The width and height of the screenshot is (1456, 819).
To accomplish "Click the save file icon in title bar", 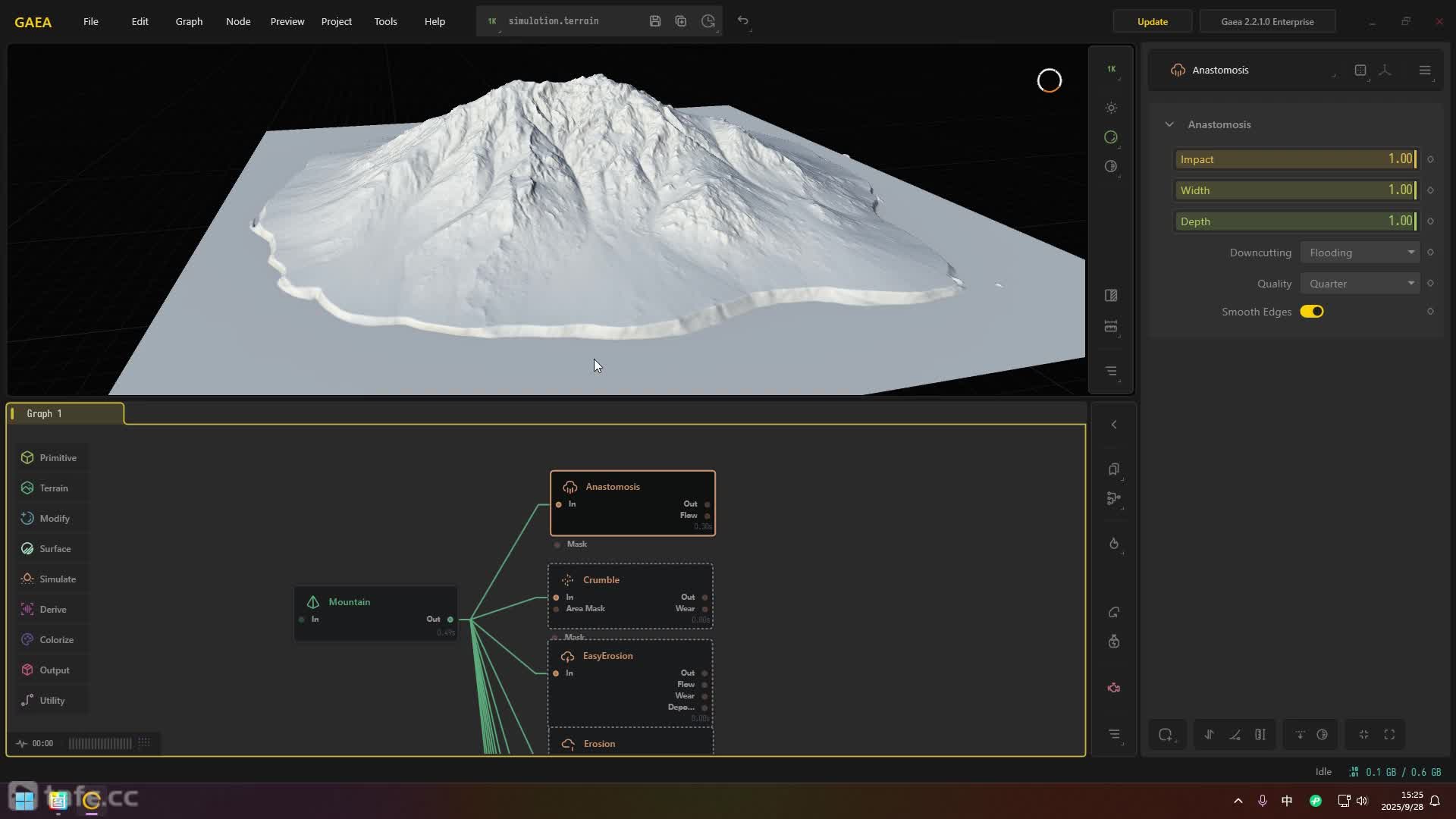I will [x=655, y=21].
